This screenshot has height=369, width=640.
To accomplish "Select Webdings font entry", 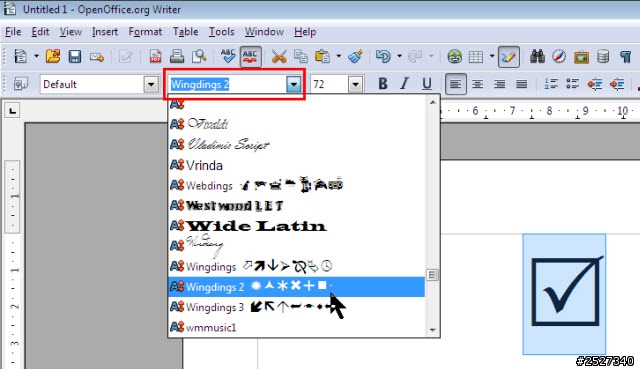I will click(x=297, y=185).
